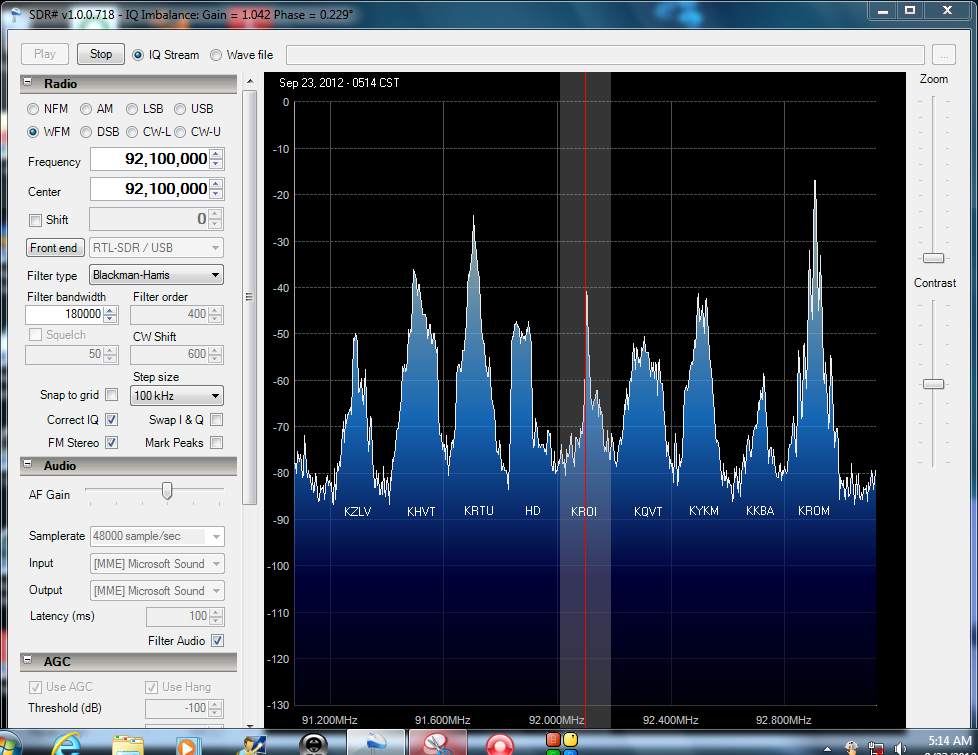Collapse the Radio panel section

point(30,83)
